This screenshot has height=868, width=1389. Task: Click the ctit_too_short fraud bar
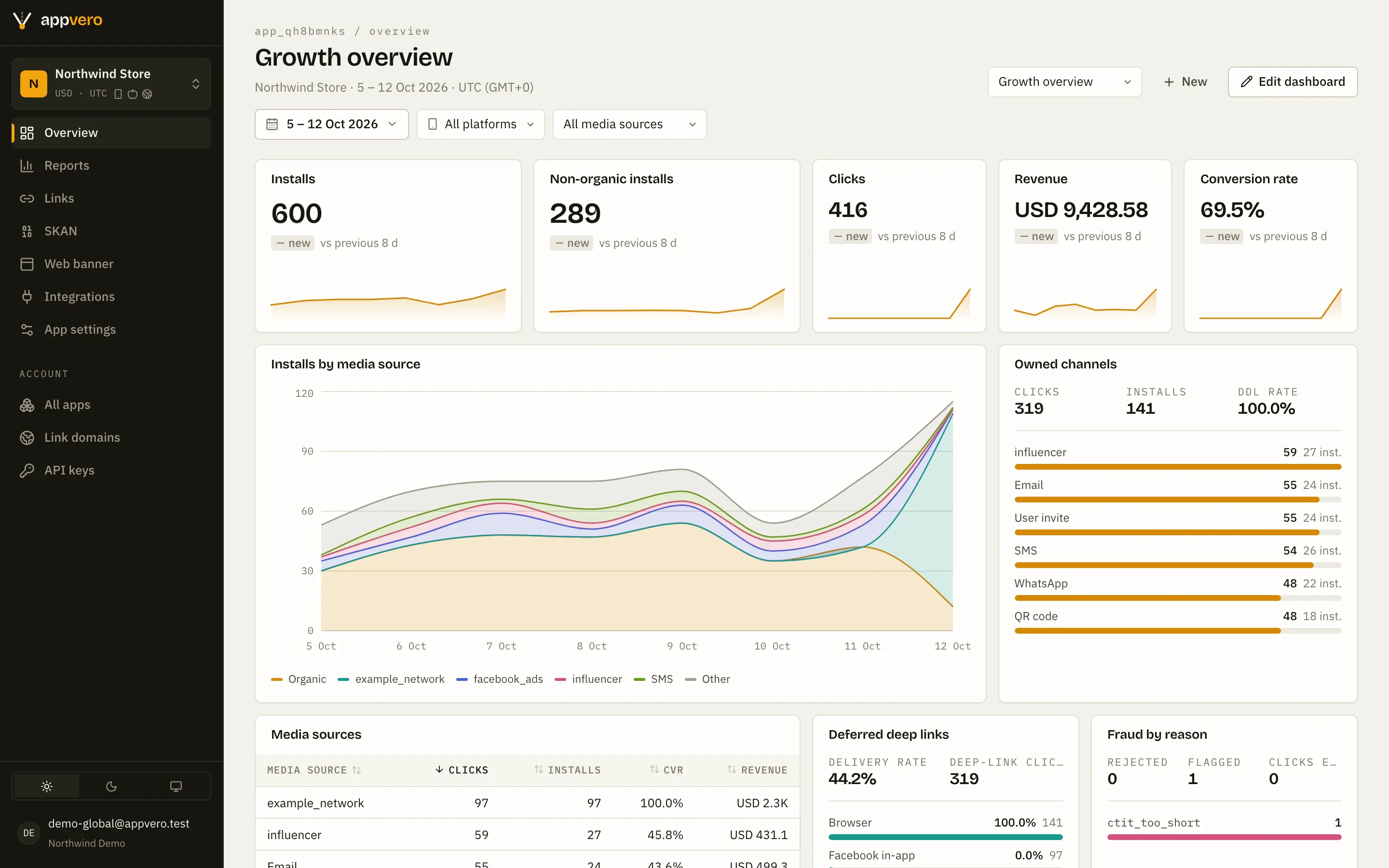point(1224,837)
